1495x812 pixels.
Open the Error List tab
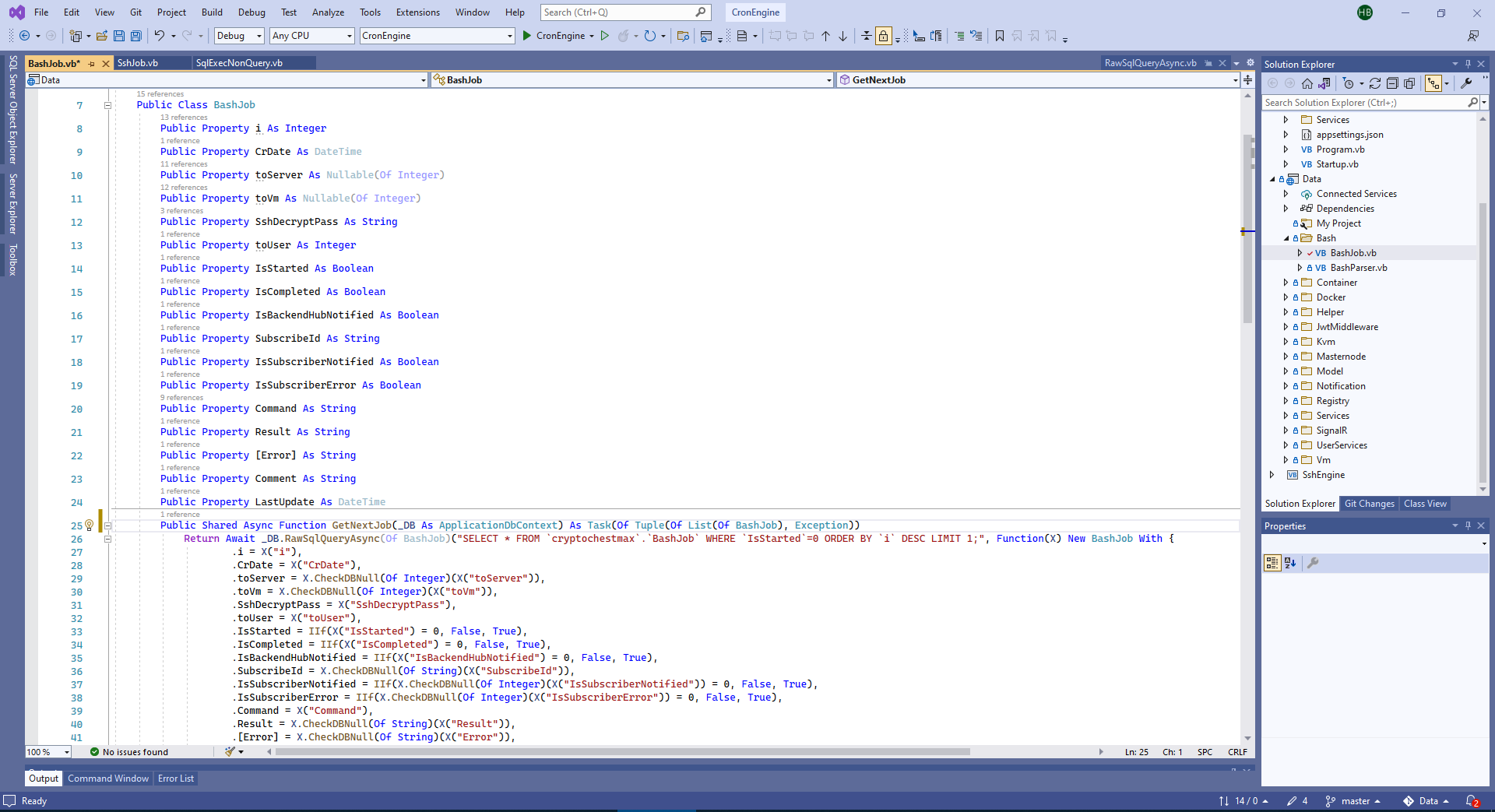176,779
